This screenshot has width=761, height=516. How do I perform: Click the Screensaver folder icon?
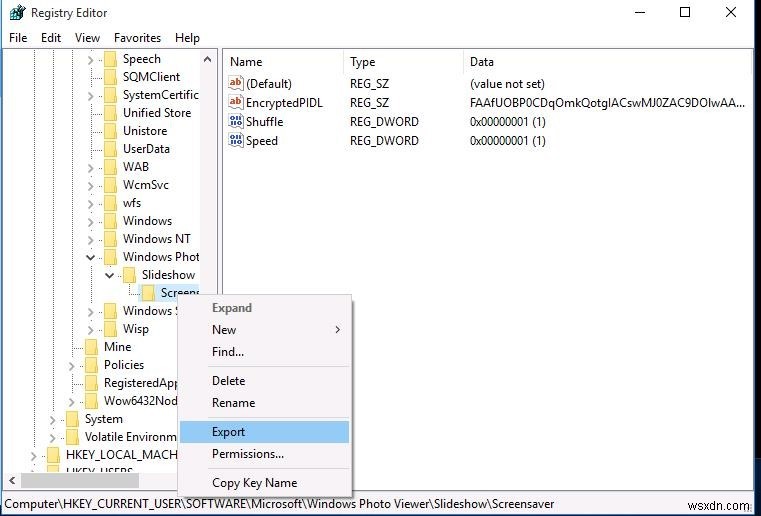pos(149,293)
